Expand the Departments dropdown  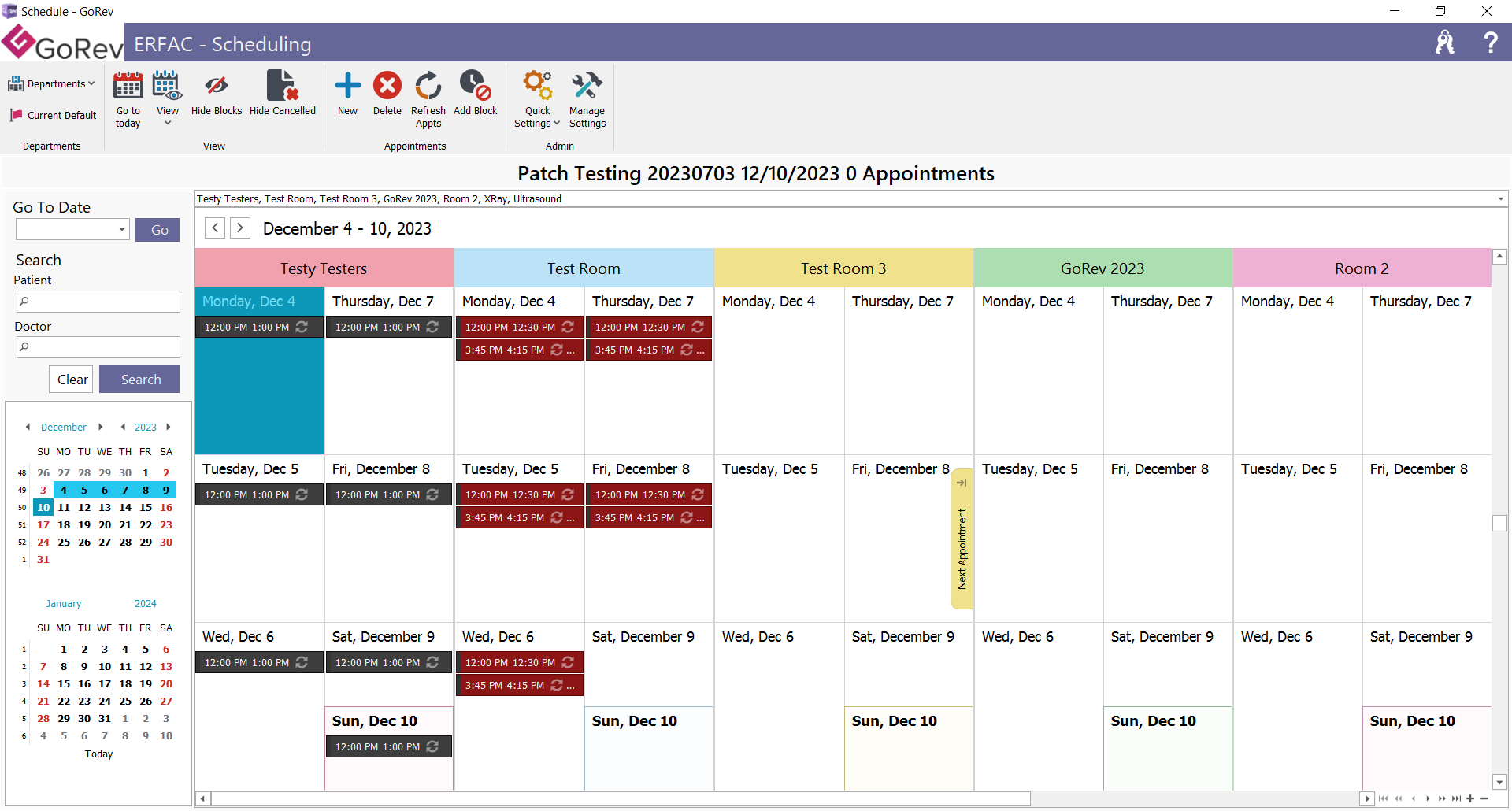(x=52, y=83)
